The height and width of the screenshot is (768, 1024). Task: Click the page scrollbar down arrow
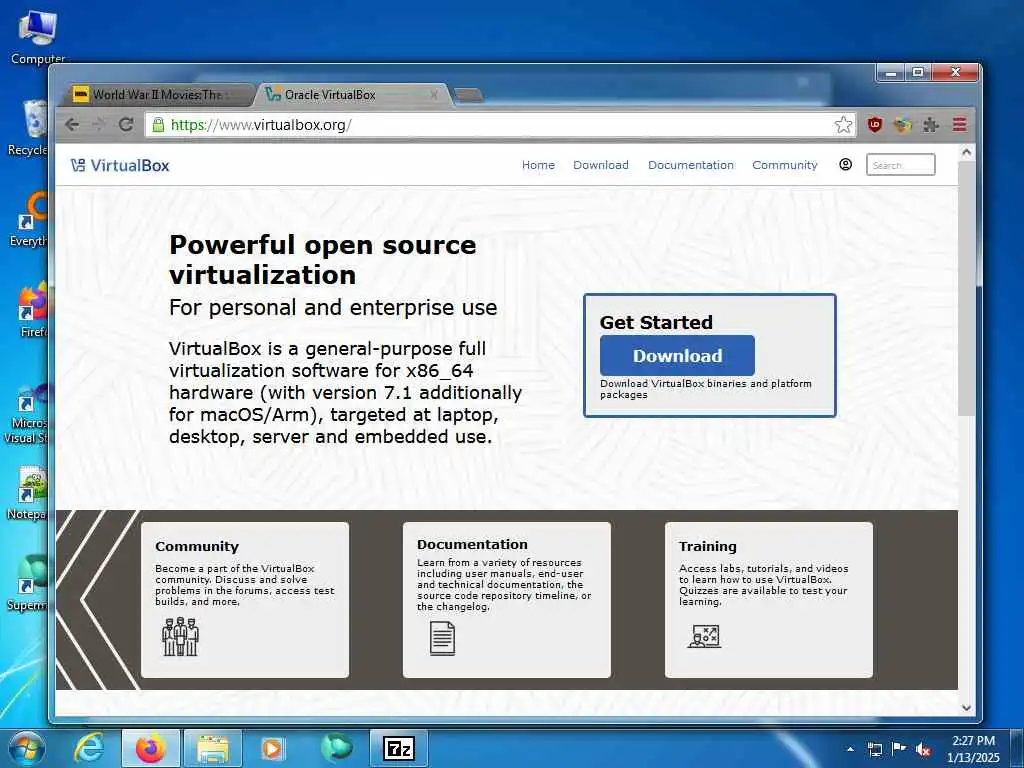click(x=967, y=708)
